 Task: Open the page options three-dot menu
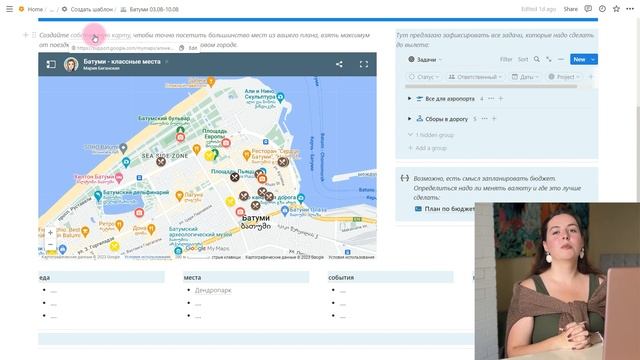pos(630,9)
